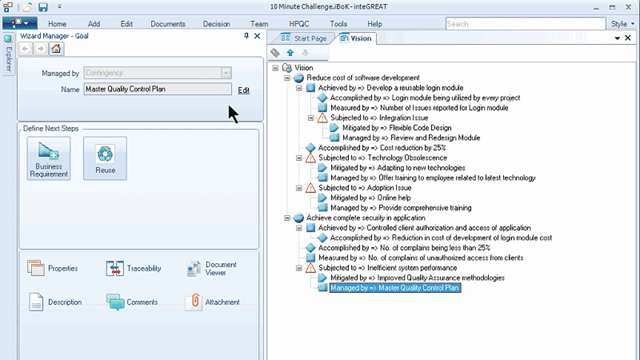Click the blue move up arrow

[x=290, y=53]
